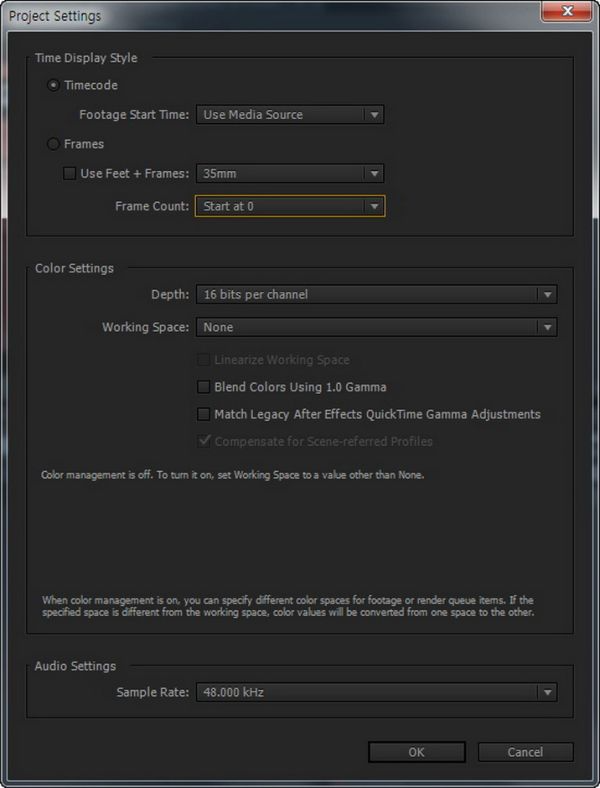Image resolution: width=600 pixels, height=788 pixels.
Task: Select the Timecode radio button
Action: point(53,85)
